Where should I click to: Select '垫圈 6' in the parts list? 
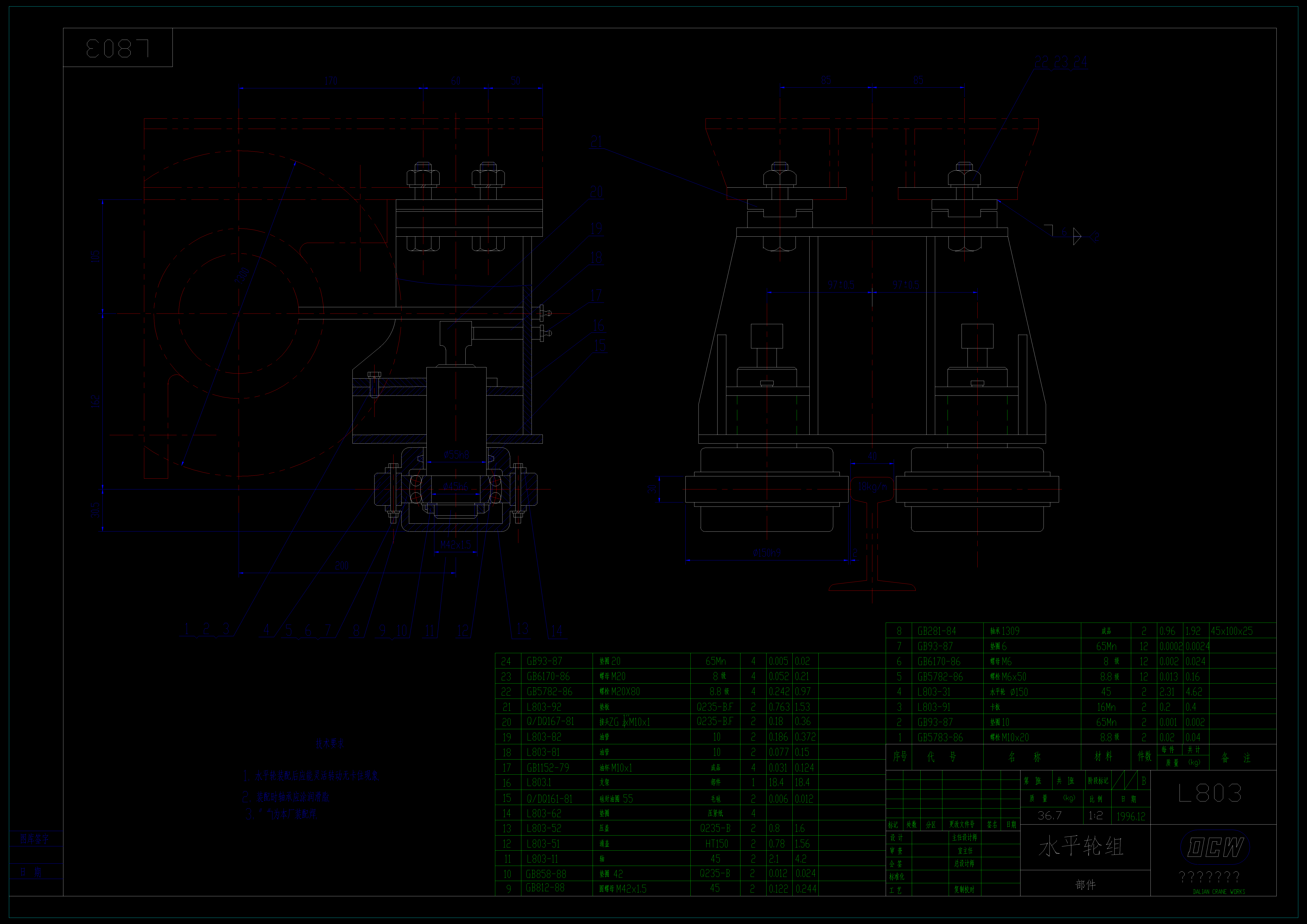click(998, 646)
